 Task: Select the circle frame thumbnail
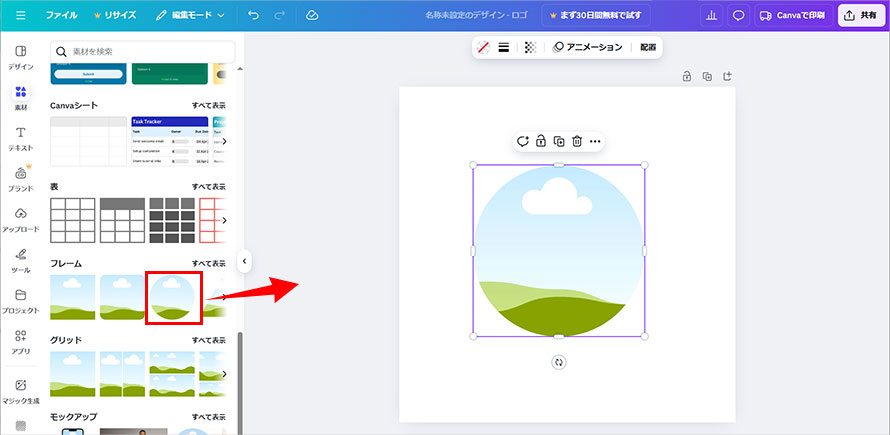(x=172, y=297)
